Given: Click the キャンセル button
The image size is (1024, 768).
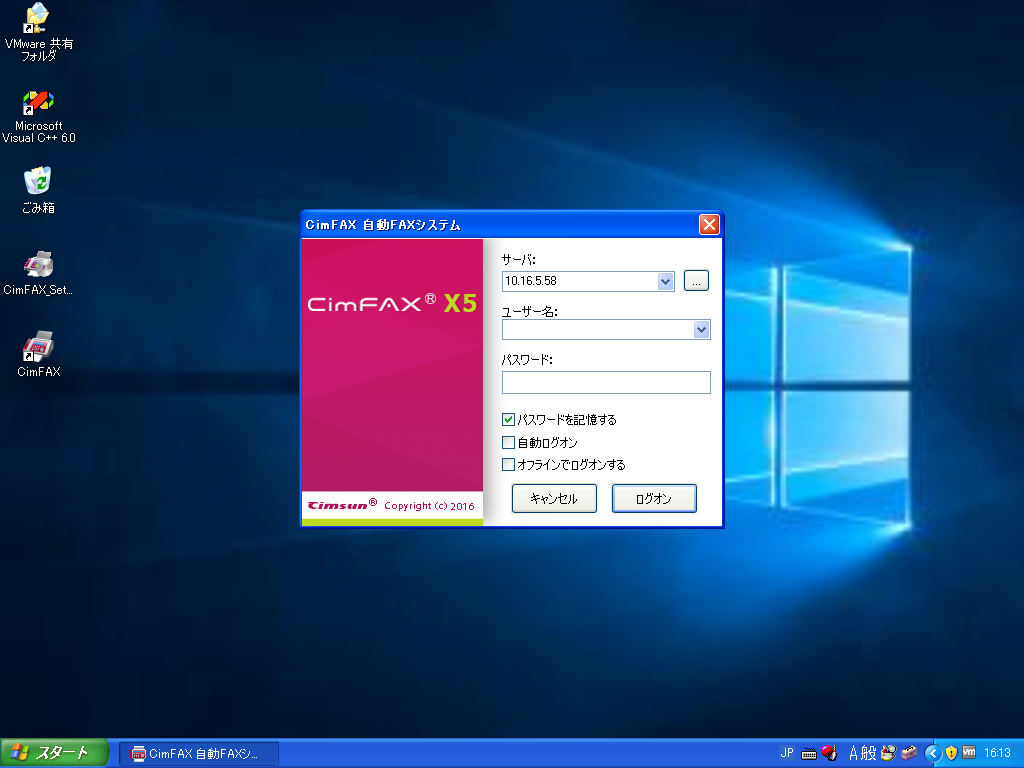Looking at the screenshot, I should [554, 498].
